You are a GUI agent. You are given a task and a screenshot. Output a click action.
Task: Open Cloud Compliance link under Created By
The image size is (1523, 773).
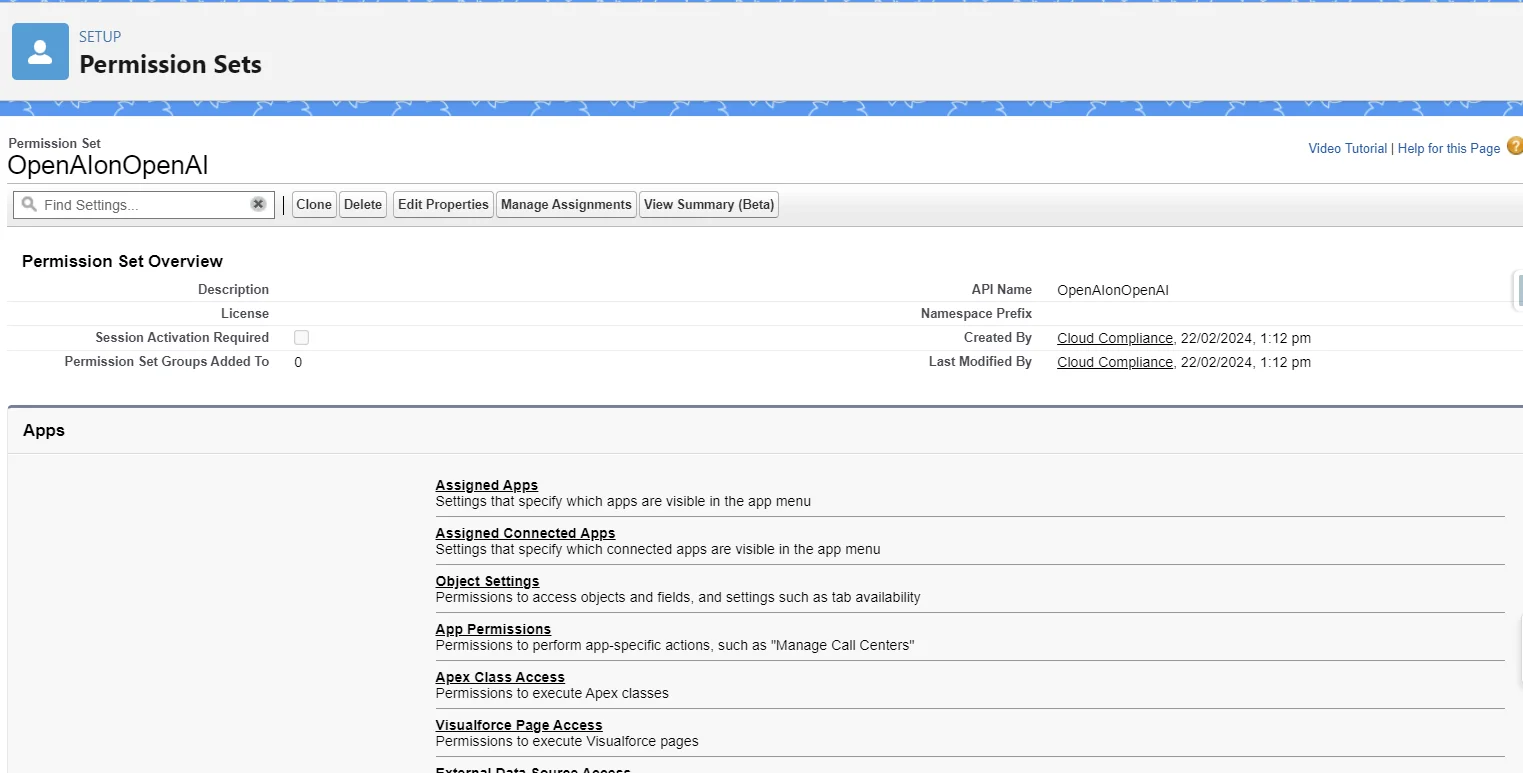click(x=1114, y=338)
